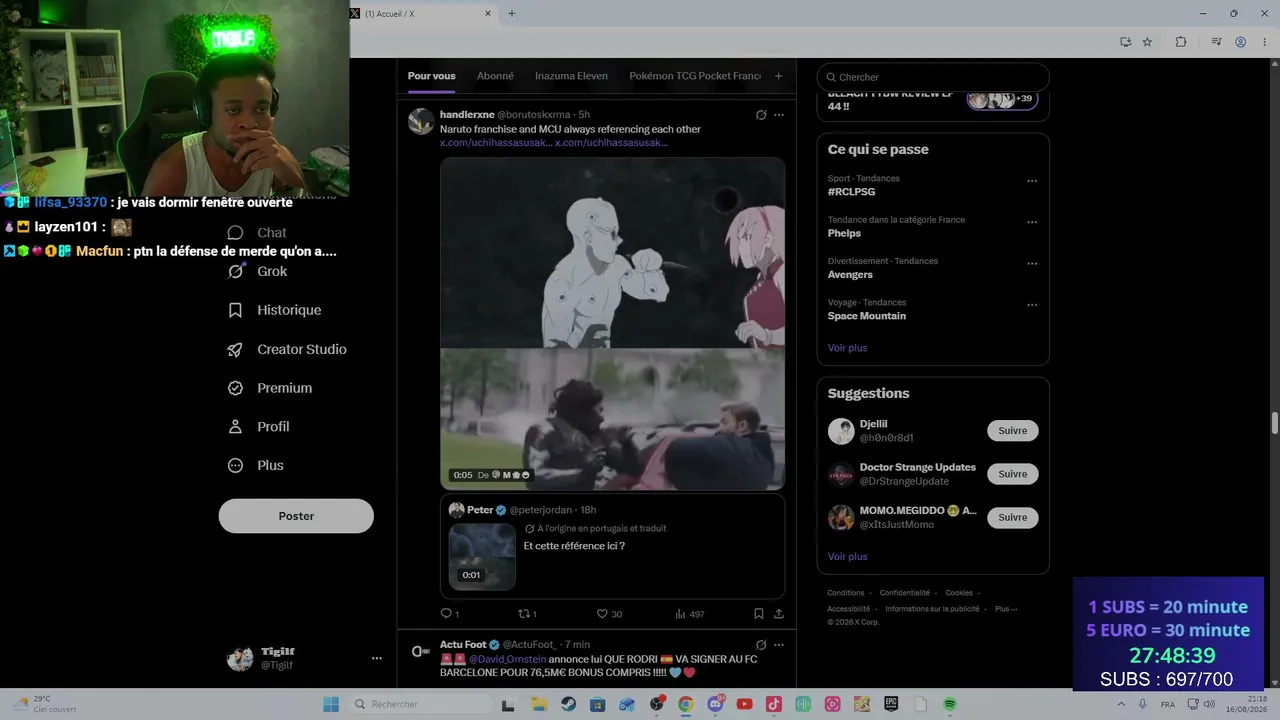Open the Chrome extensions puzzle icon
Screen dimensions: 1280x720
[1181, 42]
